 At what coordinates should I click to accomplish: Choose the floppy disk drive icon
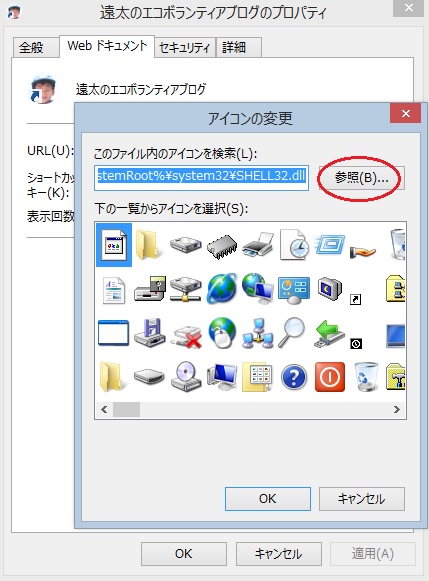(x=150, y=333)
